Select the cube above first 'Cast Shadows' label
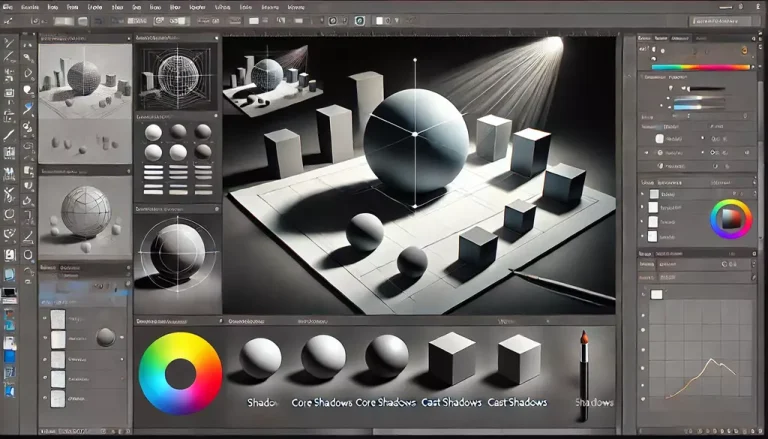The width and height of the screenshot is (768, 439). point(452,359)
